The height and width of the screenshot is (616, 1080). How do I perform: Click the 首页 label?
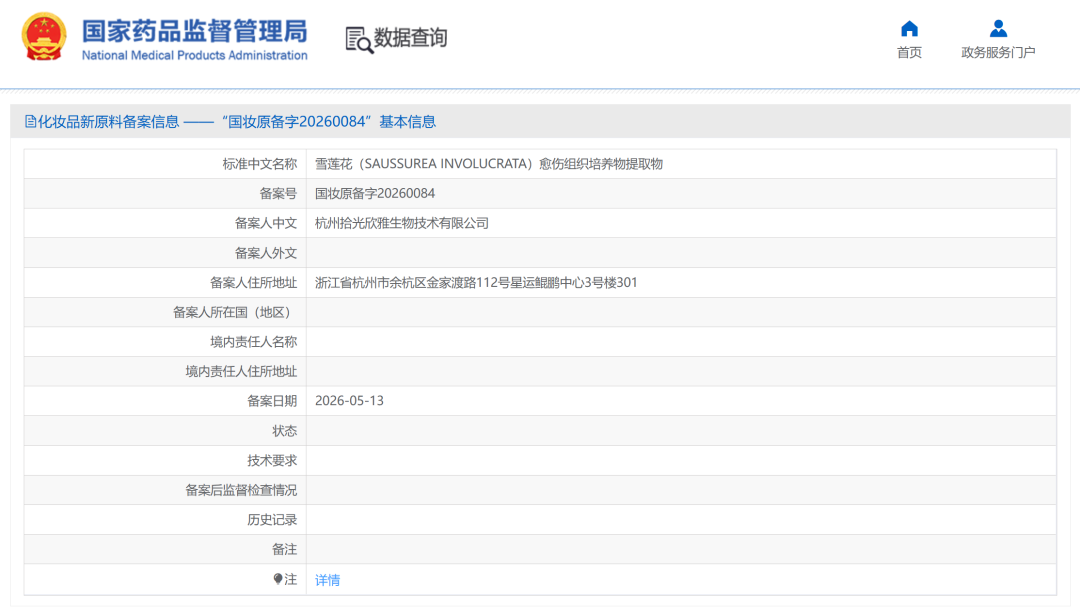coord(909,52)
